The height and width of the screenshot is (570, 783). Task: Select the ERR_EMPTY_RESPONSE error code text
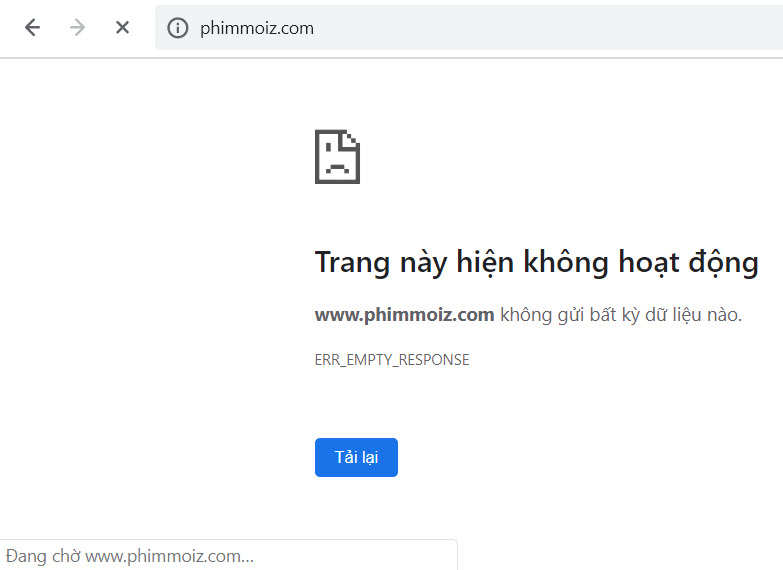coord(392,360)
